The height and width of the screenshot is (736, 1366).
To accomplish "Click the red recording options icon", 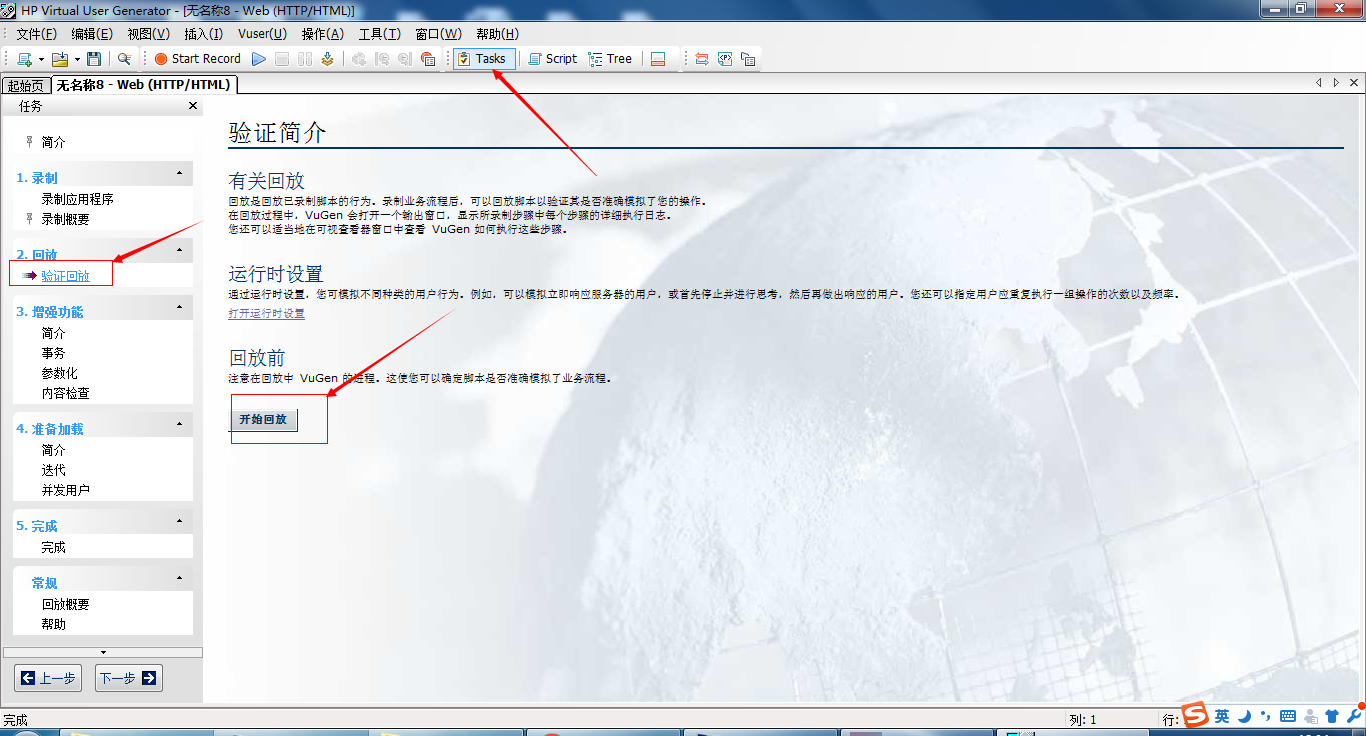I will pos(428,59).
